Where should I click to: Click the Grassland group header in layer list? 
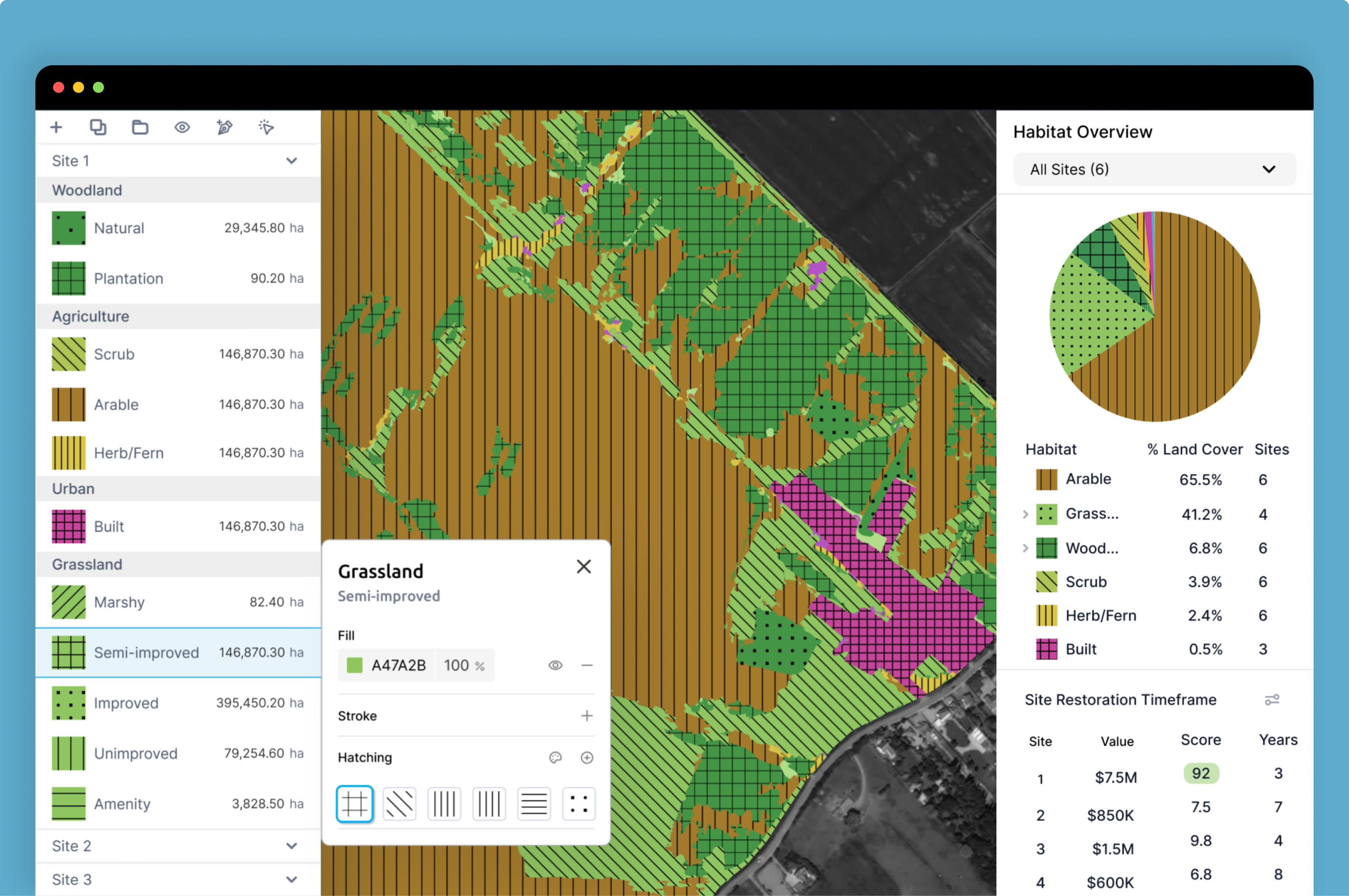[178, 564]
